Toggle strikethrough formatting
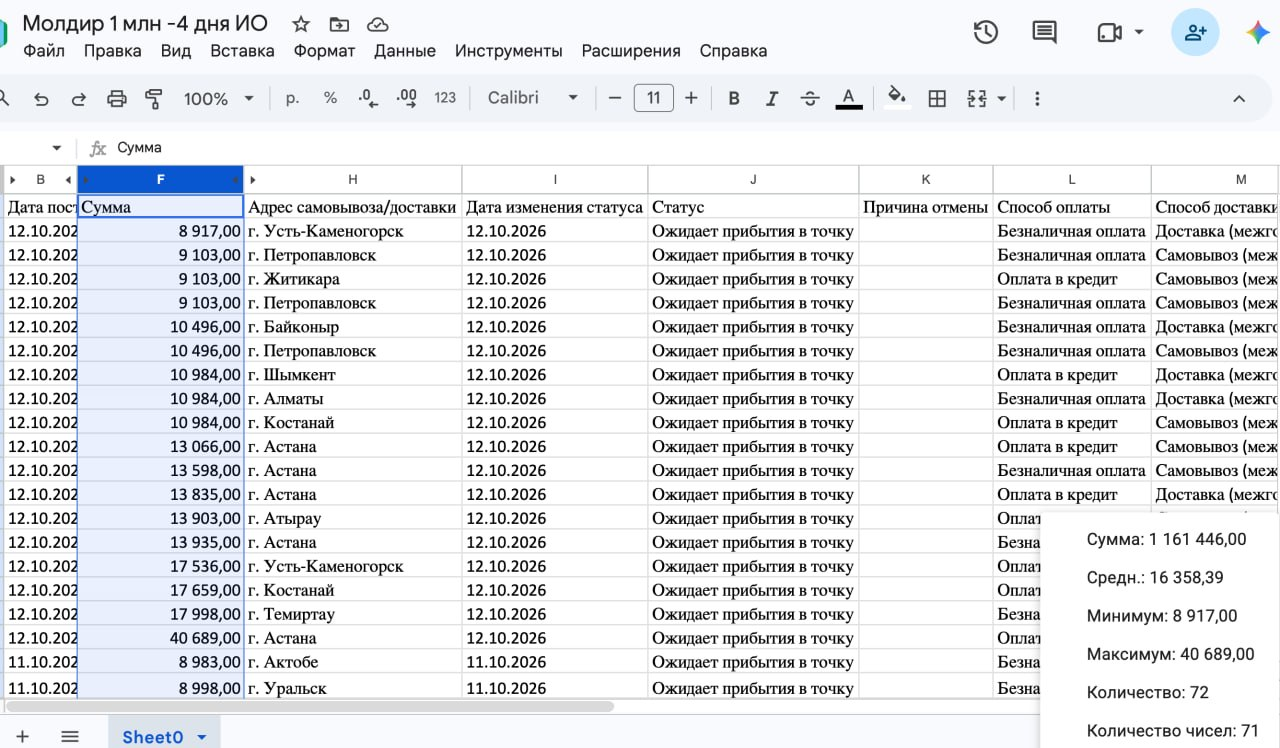The width and height of the screenshot is (1280, 748). pyautogui.click(x=810, y=98)
